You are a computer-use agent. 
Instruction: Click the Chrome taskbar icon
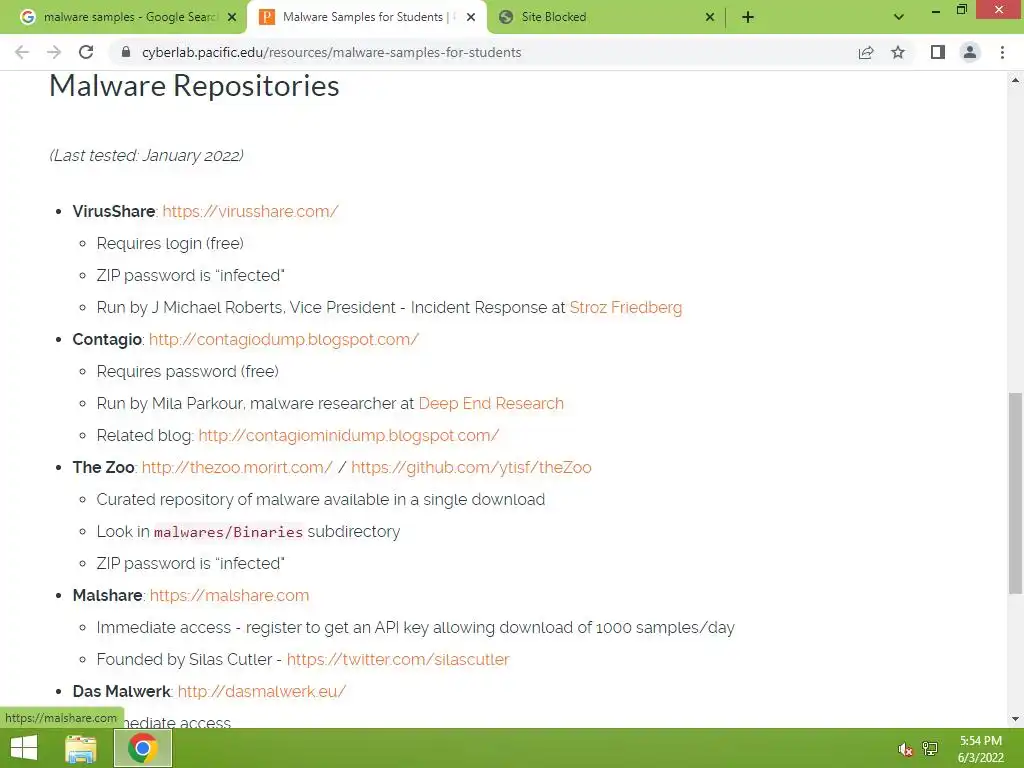pyautogui.click(x=143, y=748)
